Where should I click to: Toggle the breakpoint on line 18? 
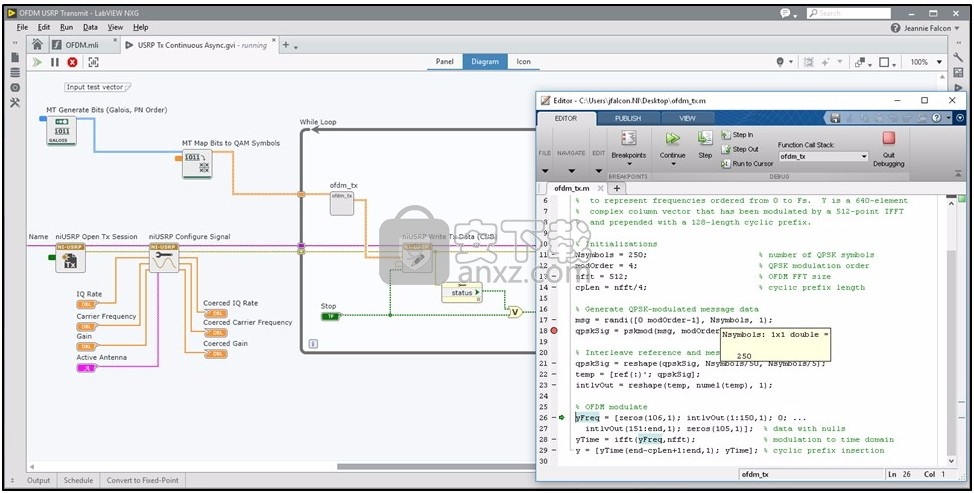[554, 331]
